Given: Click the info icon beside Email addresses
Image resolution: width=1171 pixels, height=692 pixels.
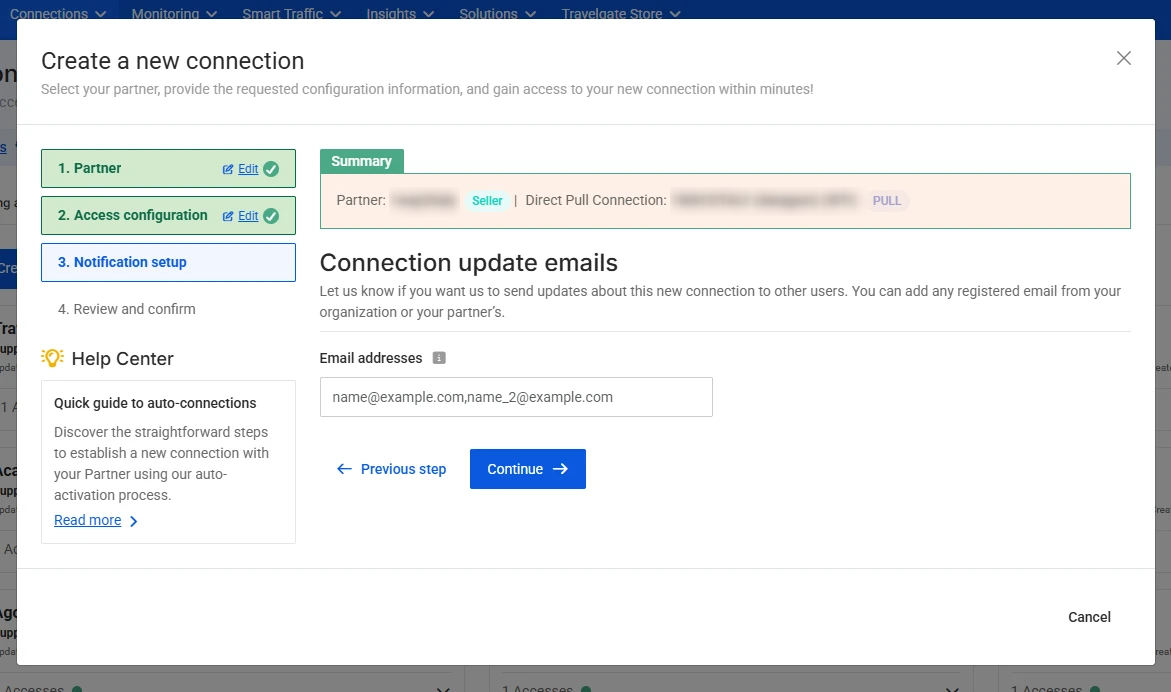Looking at the screenshot, I should (438, 358).
